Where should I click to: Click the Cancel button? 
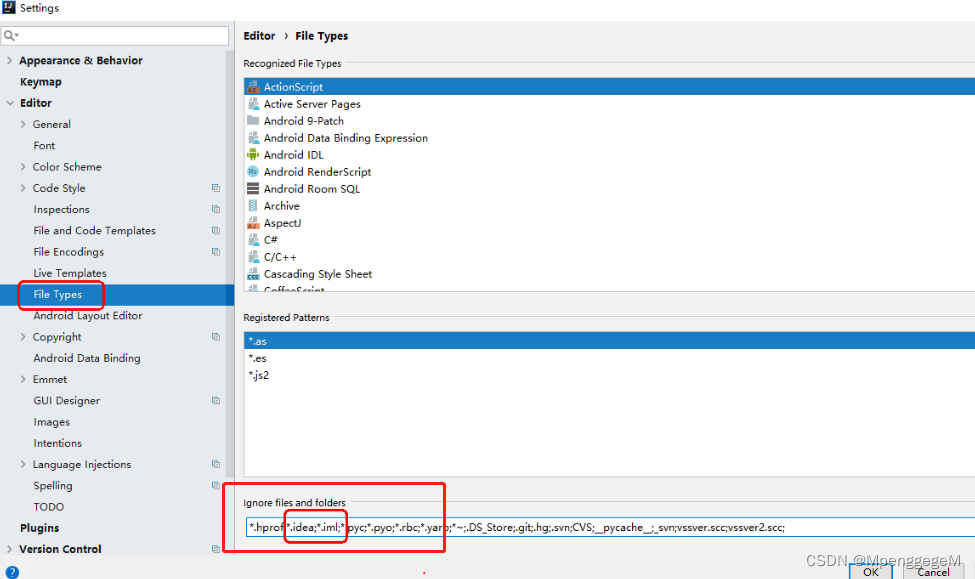[933, 572]
